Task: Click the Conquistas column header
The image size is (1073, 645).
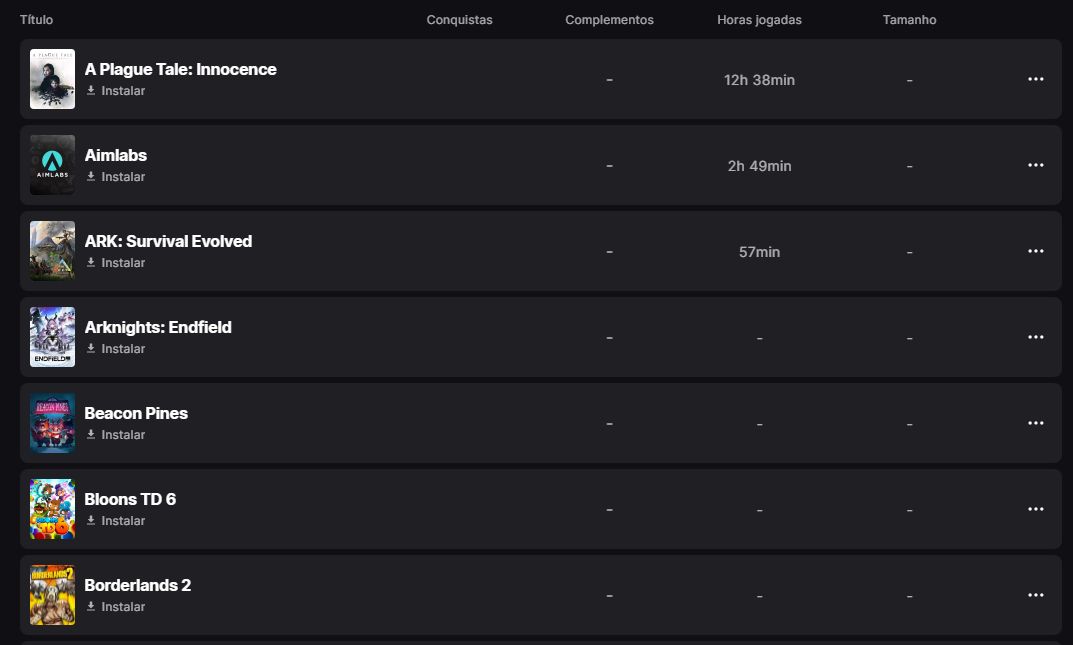Action: pyautogui.click(x=459, y=20)
